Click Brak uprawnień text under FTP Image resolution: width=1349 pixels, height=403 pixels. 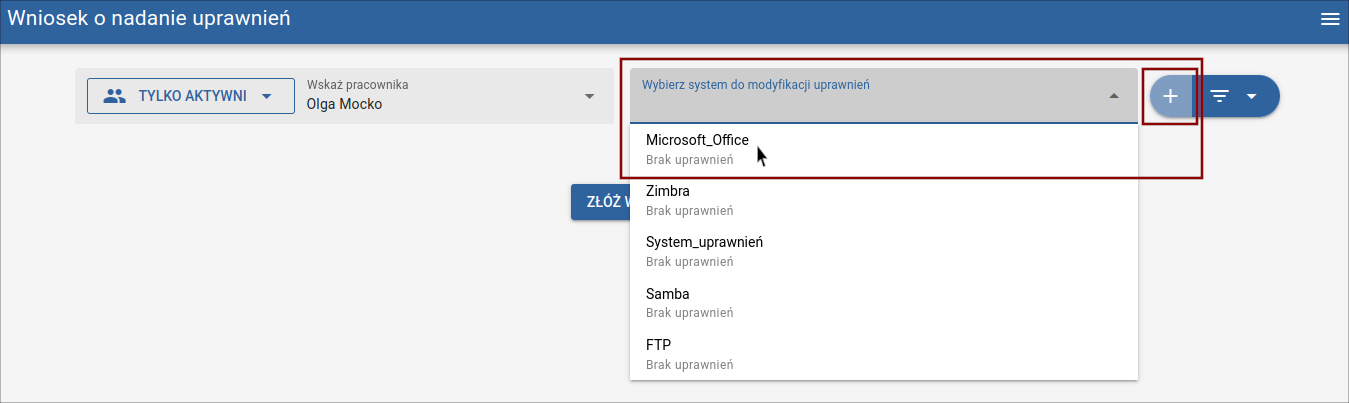(690, 364)
